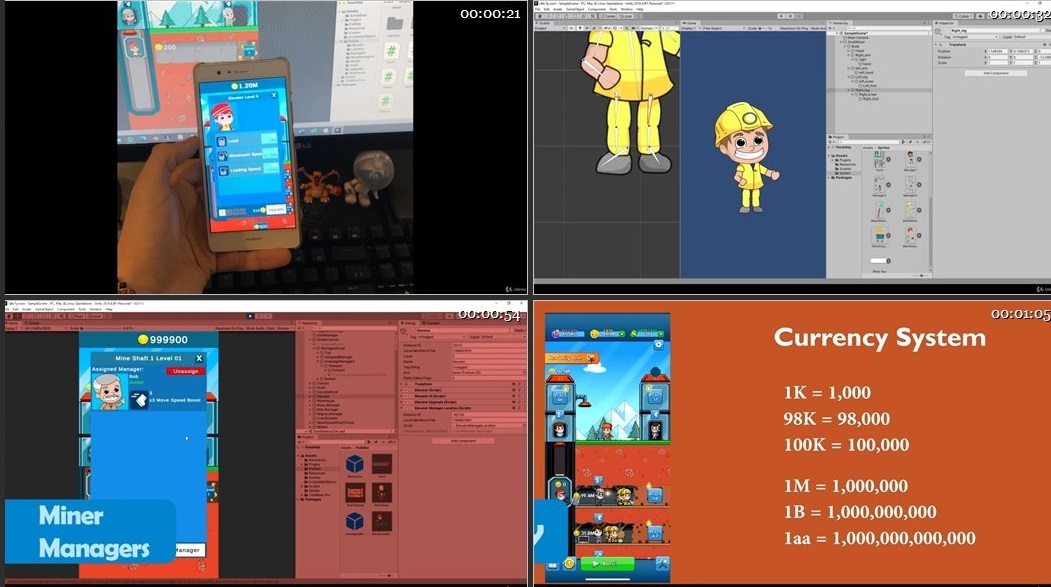Screen dimensions: 1051x587
Task: Click Add Component in Miner Managers Inspector
Action: click(462, 441)
